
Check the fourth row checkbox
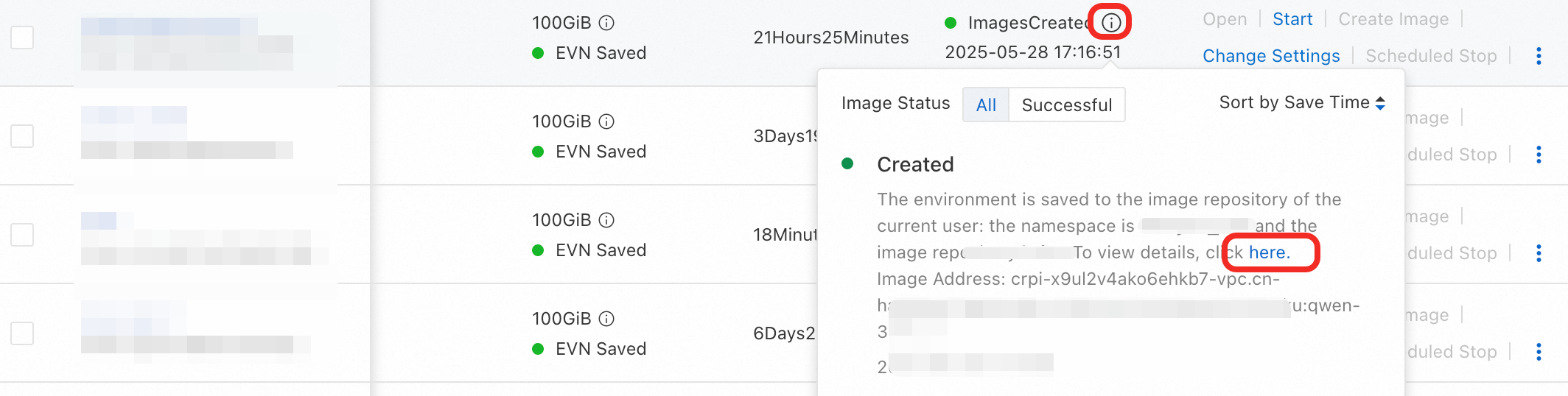click(22, 333)
